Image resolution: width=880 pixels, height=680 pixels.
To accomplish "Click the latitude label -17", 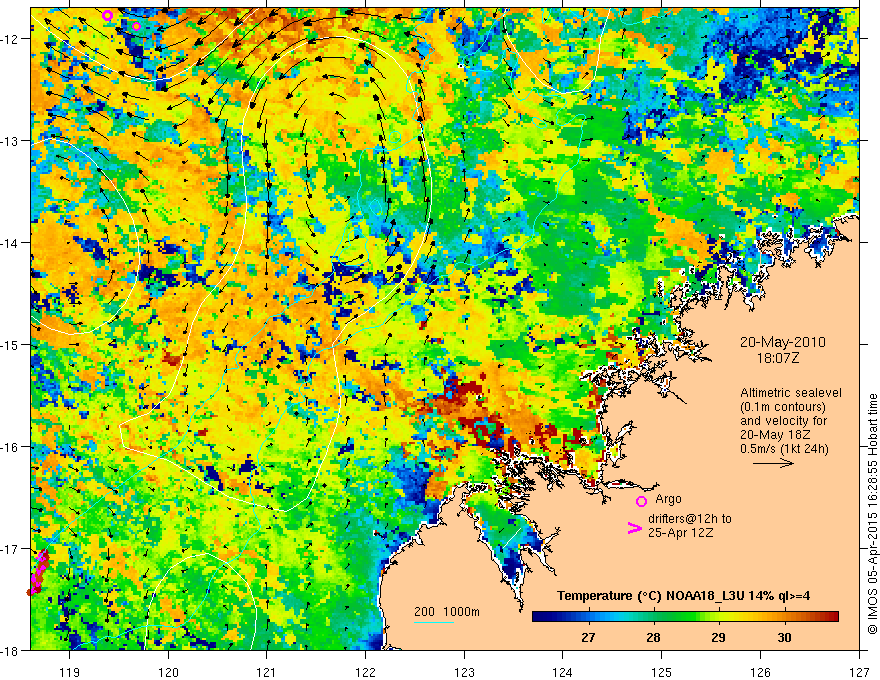I will [x=11, y=549].
